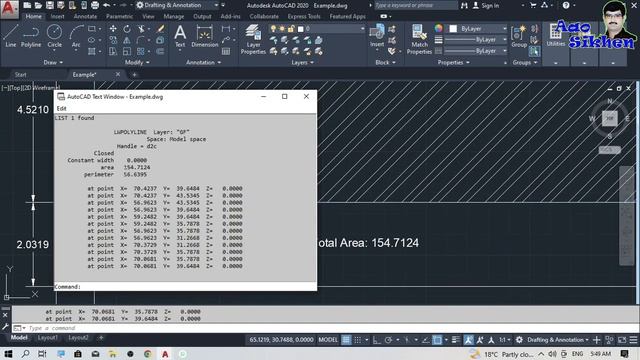Close the Example drawing tab
The height and width of the screenshot is (360, 640).
(x=118, y=74)
